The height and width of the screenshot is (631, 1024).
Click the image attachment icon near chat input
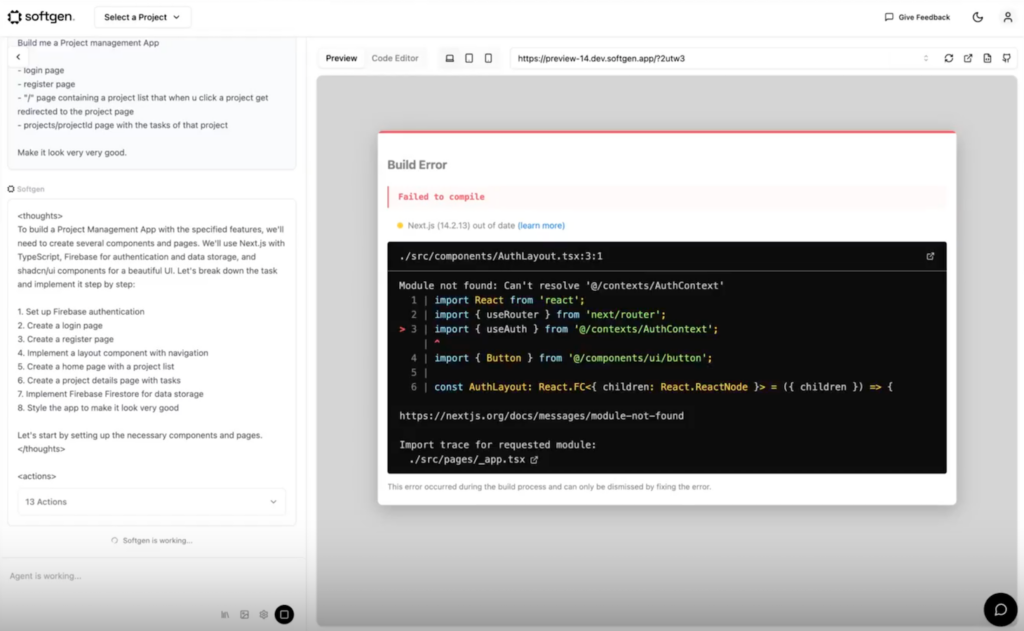[244, 614]
